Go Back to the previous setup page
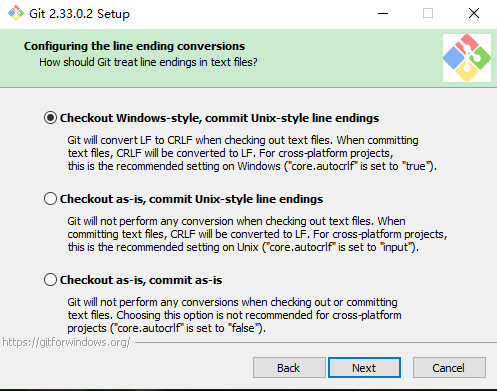The height and width of the screenshot is (391, 497). (x=289, y=368)
